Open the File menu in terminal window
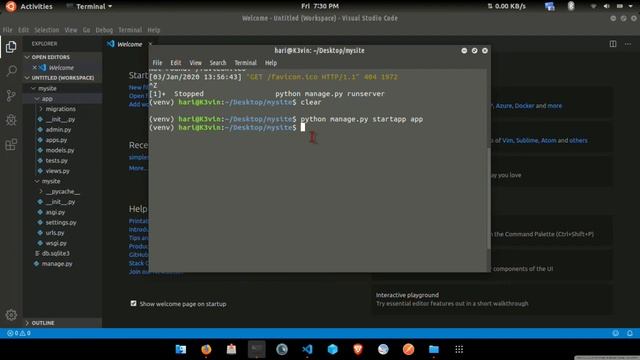Screen dimensions: 640x360 [157, 63]
